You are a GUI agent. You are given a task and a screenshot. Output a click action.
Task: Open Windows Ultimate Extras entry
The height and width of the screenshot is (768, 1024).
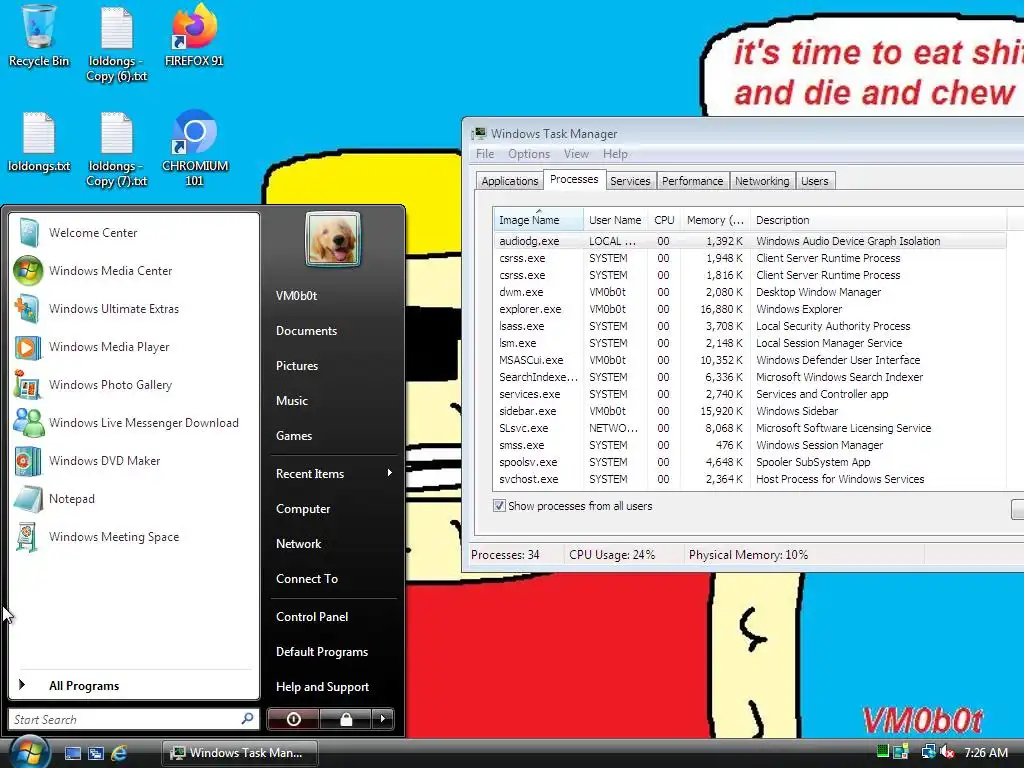[135, 309]
